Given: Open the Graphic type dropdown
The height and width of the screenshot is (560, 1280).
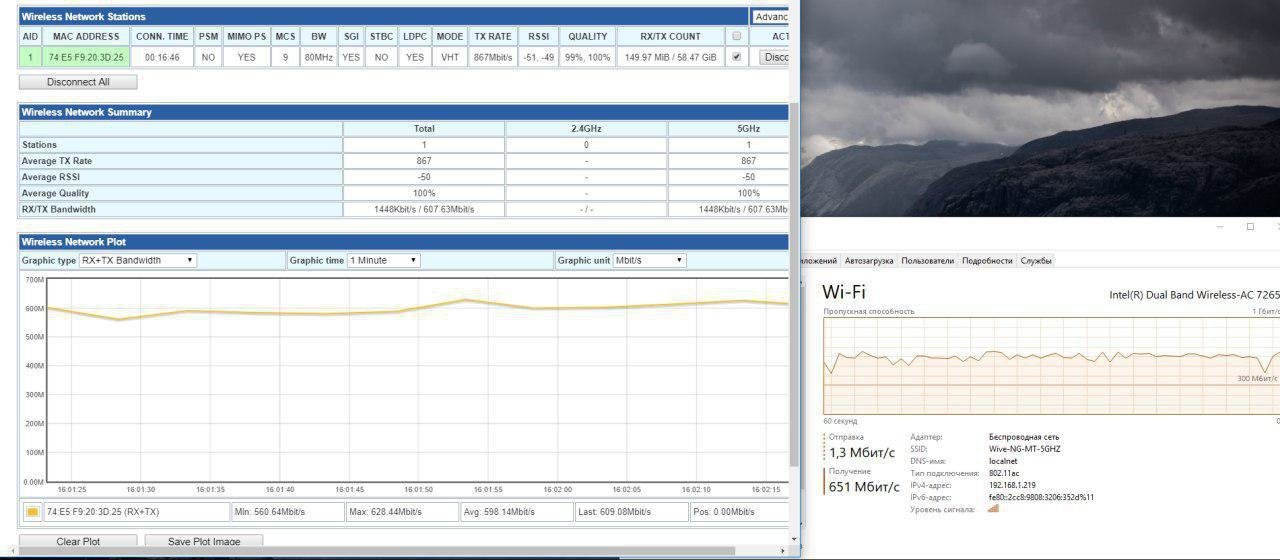Looking at the screenshot, I should [139, 260].
